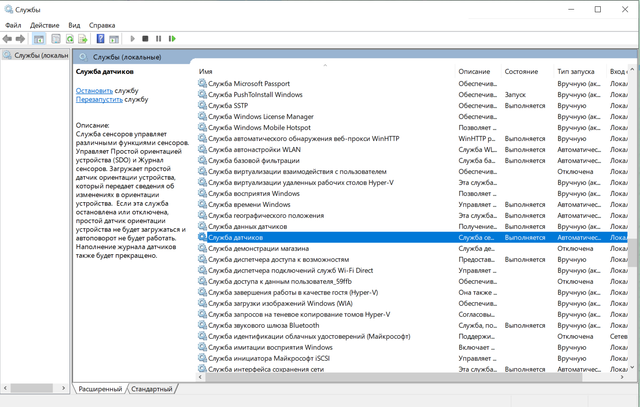Open the Файл menu
Image resolution: width=640 pixels, height=407 pixels.
tap(13, 25)
